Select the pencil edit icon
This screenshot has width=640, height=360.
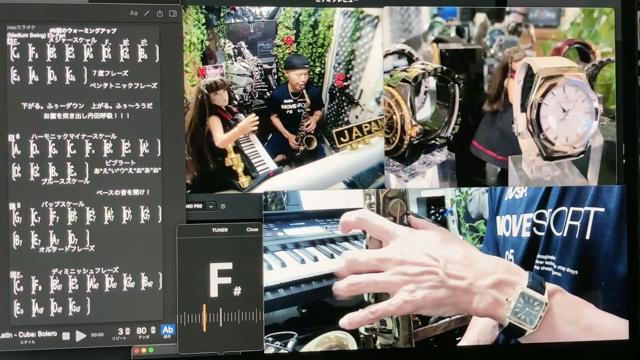pyautogui.click(x=147, y=13)
